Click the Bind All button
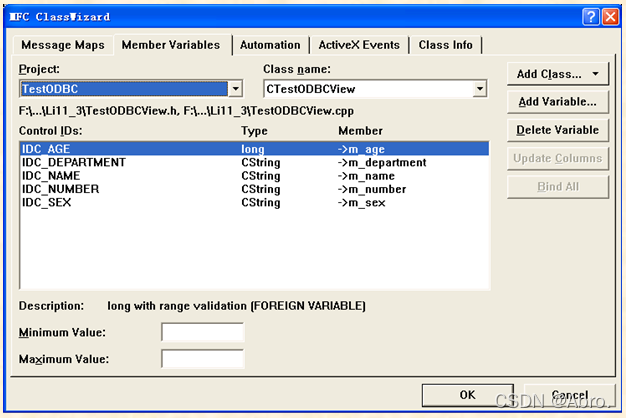626x418 pixels. click(x=558, y=186)
